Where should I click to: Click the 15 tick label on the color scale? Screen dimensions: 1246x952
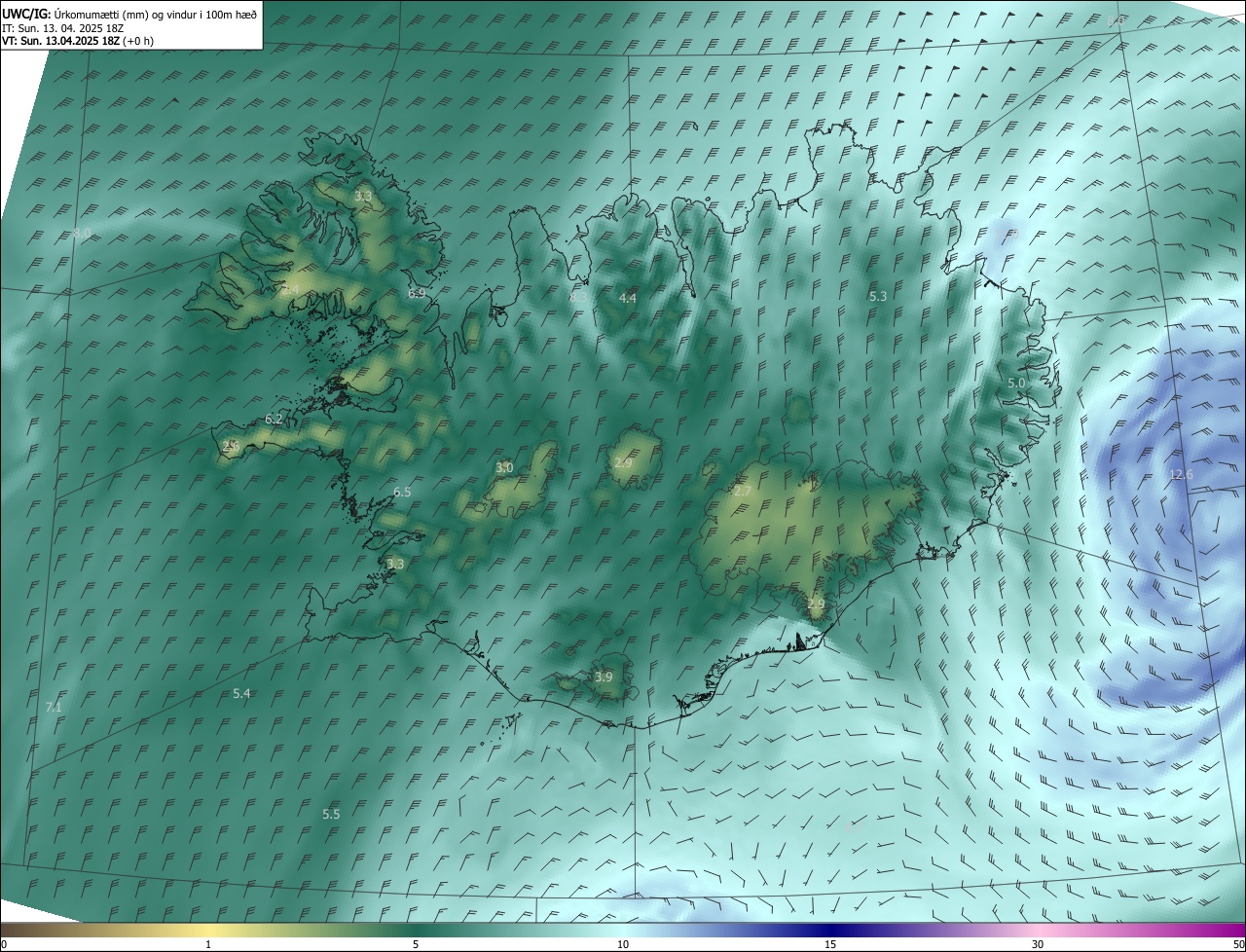point(830,944)
